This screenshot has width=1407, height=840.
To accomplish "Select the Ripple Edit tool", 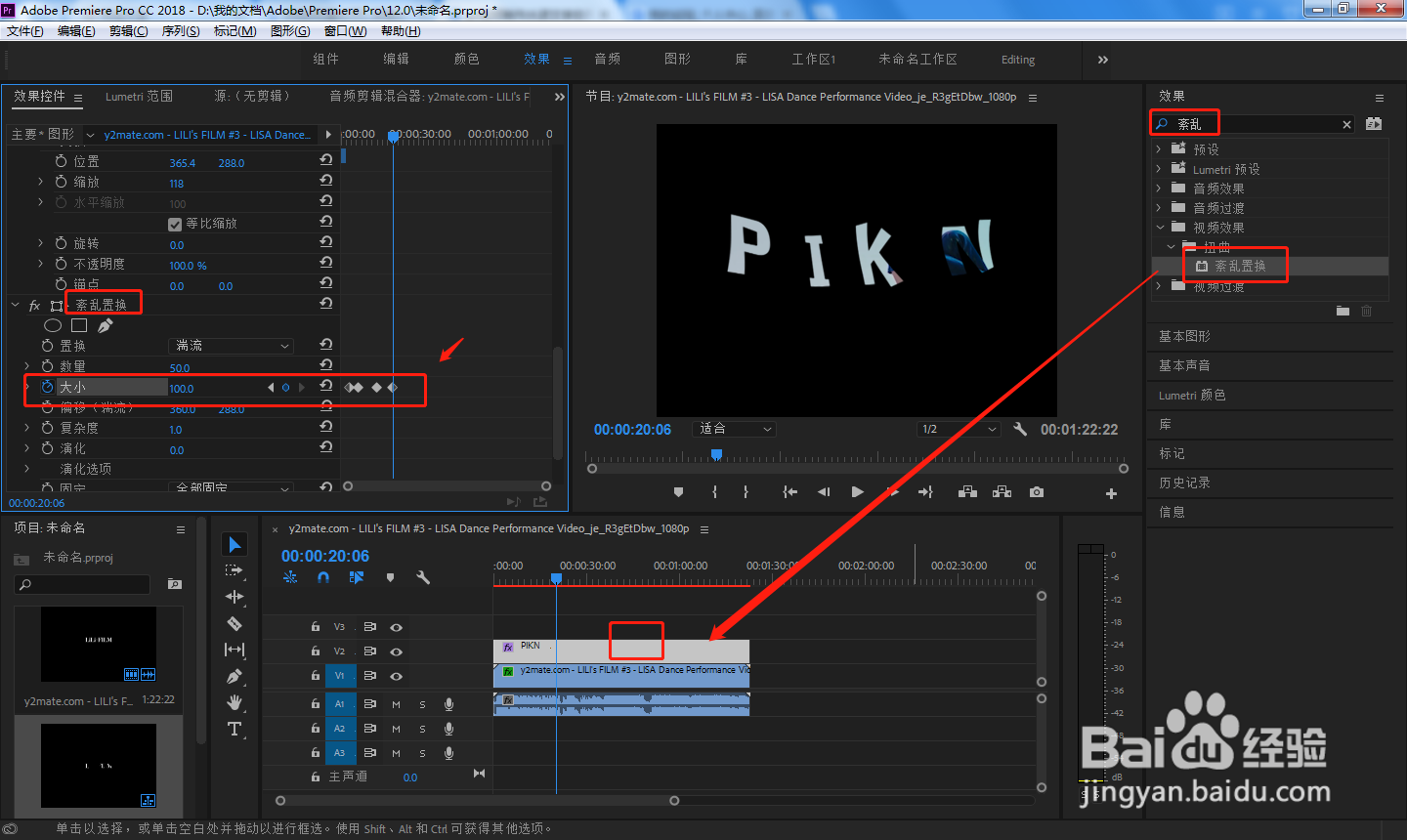I will [x=234, y=597].
